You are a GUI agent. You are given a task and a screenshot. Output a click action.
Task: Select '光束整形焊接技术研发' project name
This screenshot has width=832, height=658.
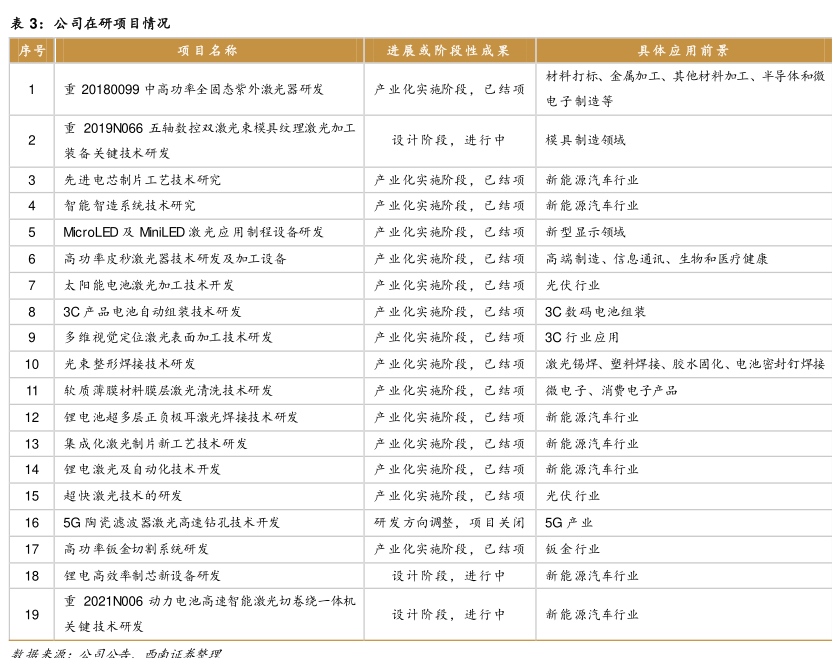click(x=129, y=363)
